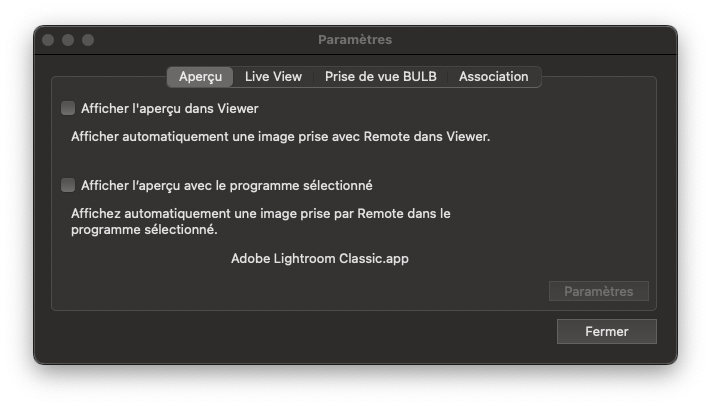Close the dialog with the Fermer button
The image size is (711, 406).
606,332
